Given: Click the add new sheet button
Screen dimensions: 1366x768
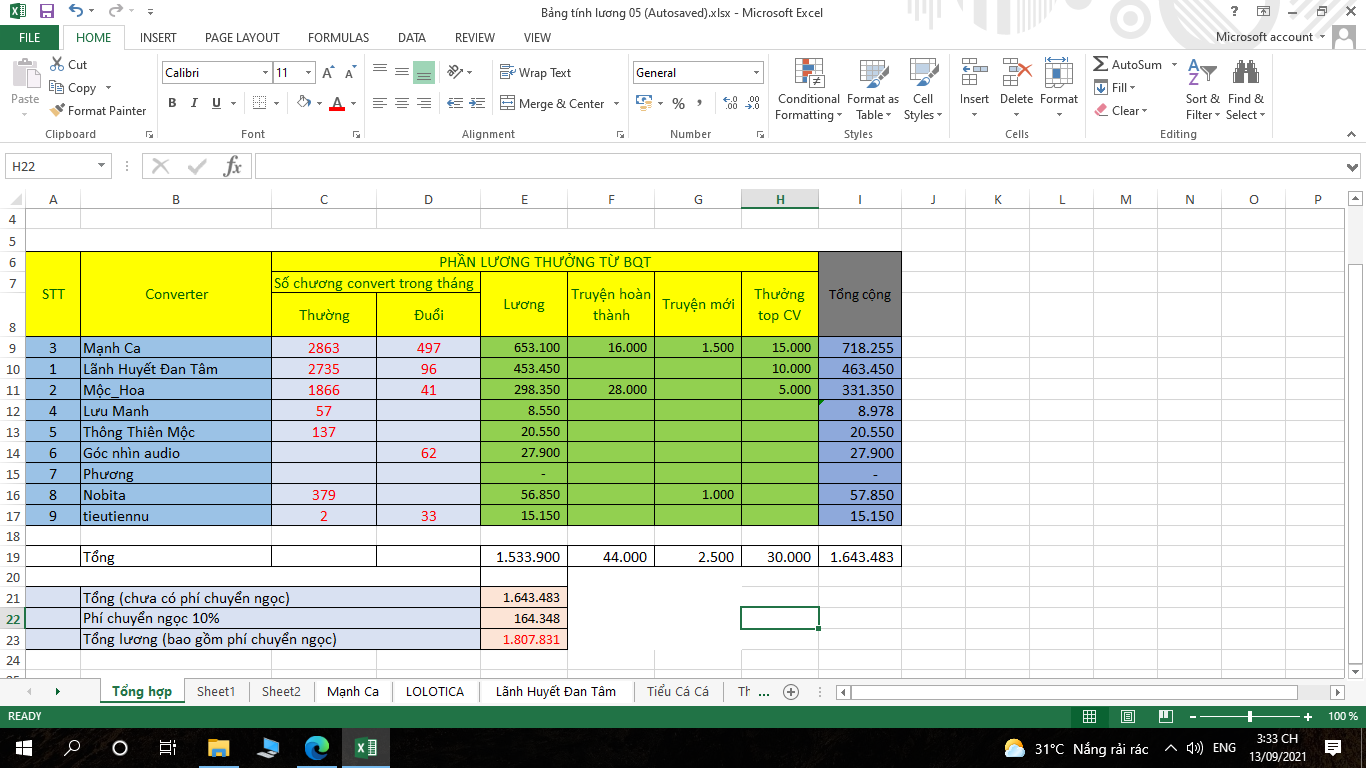Looking at the screenshot, I should pyautogui.click(x=791, y=691).
